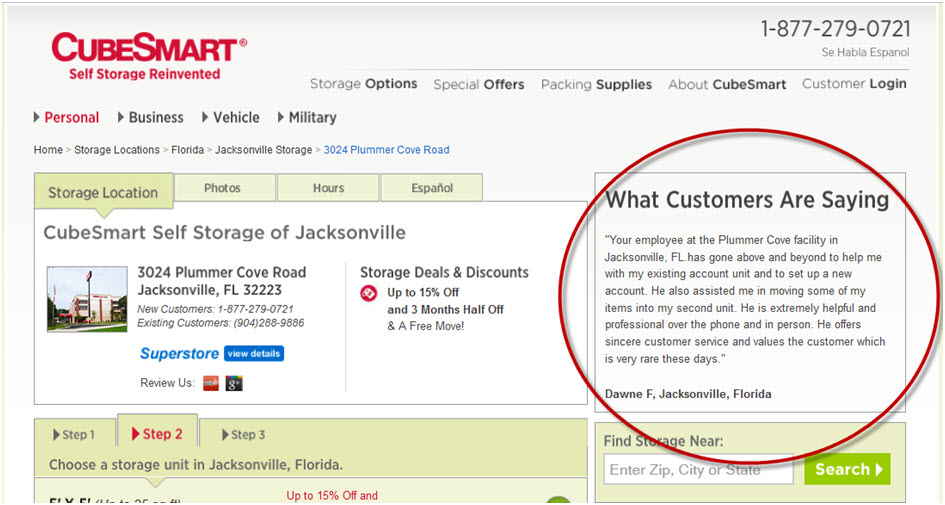Open Jacksonville Storage breadcrumb
This screenshot has height=505, width=945.
click(x=263, y=150)
